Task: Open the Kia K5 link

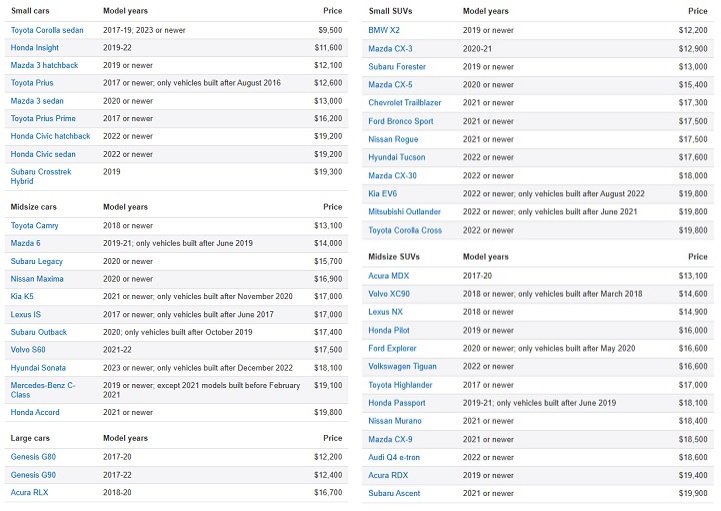Action: click(22, 297)
